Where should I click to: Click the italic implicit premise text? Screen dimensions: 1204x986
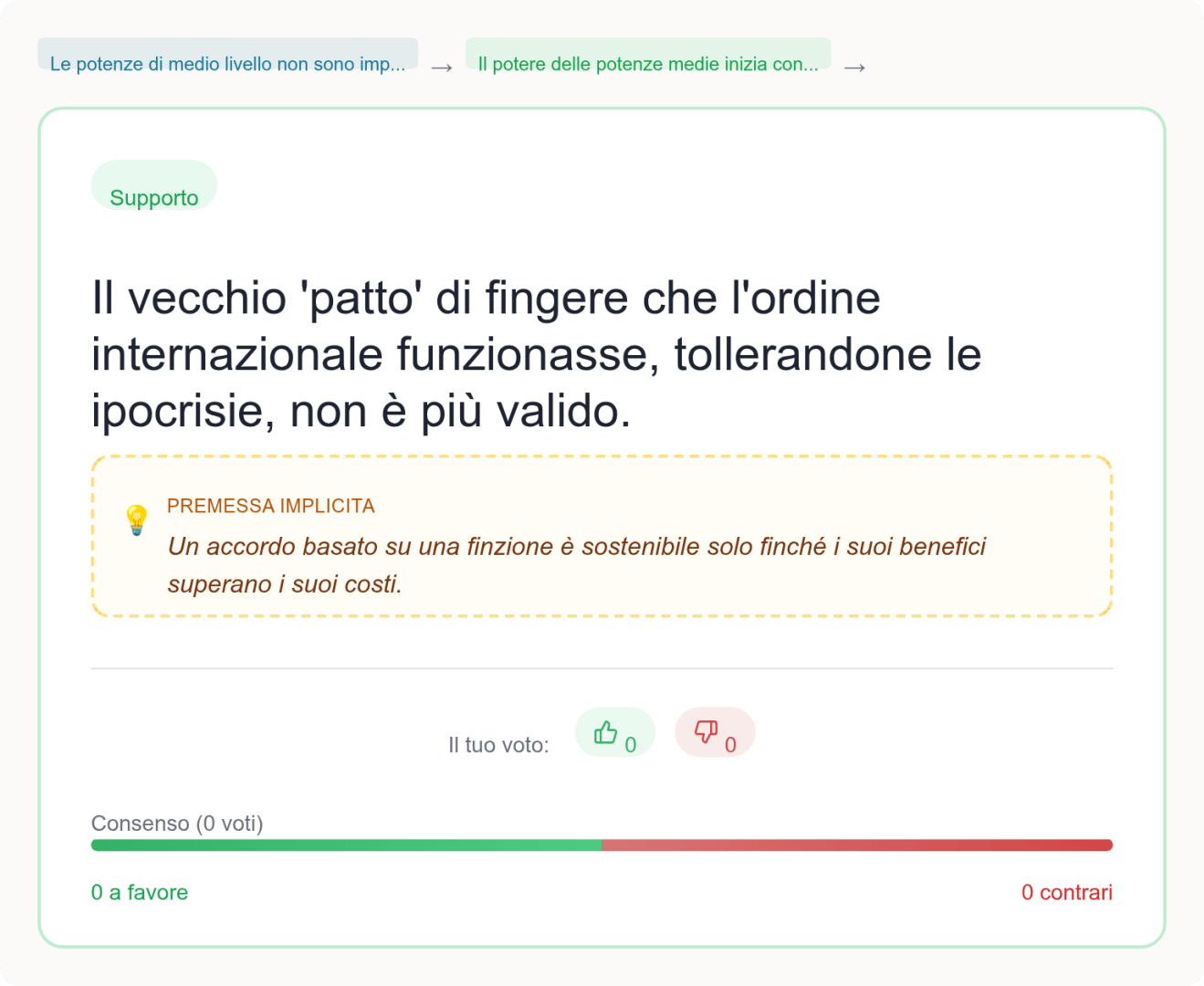tap(576, 564)
